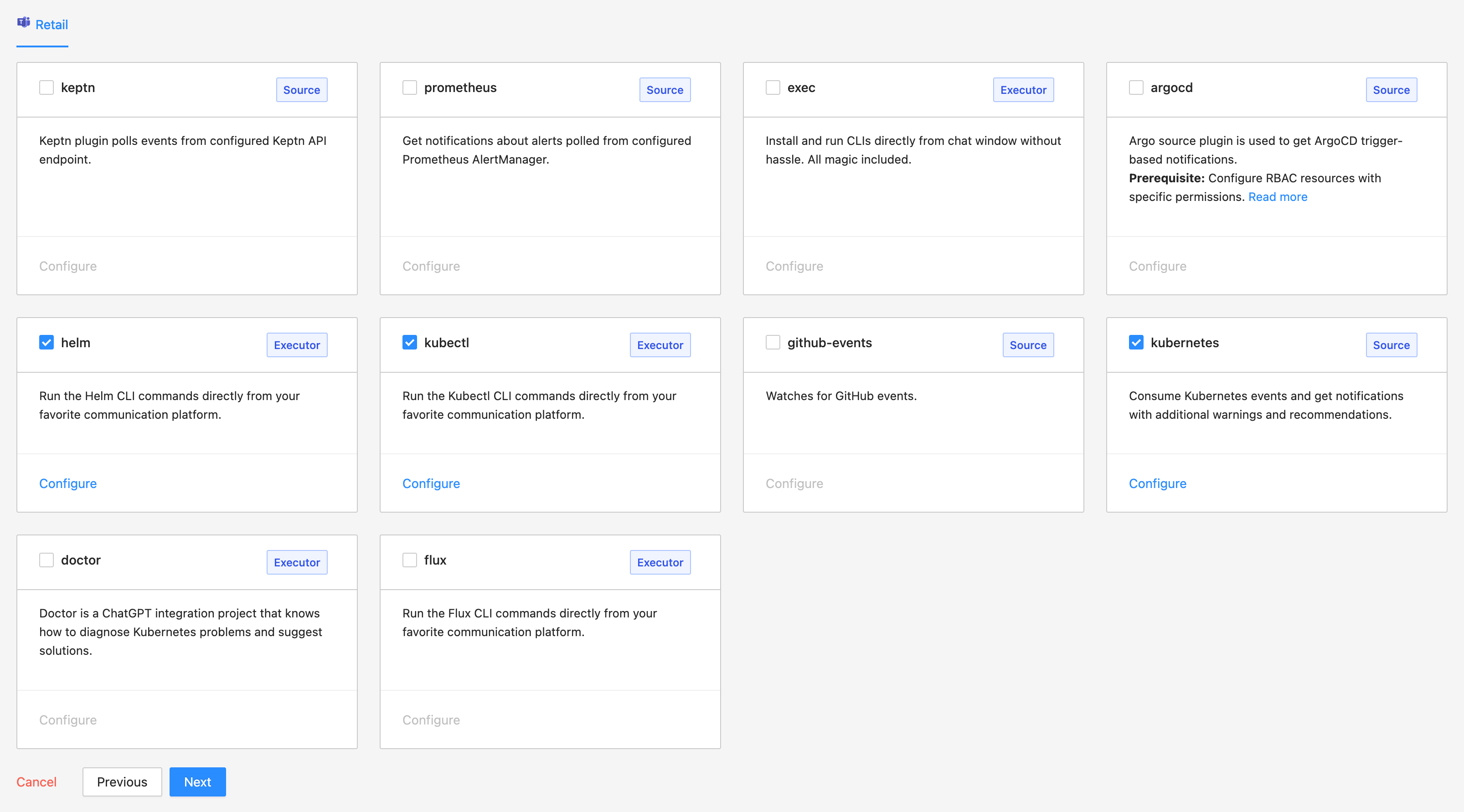Click the Source tag on github-events card

click(1028, 345)
